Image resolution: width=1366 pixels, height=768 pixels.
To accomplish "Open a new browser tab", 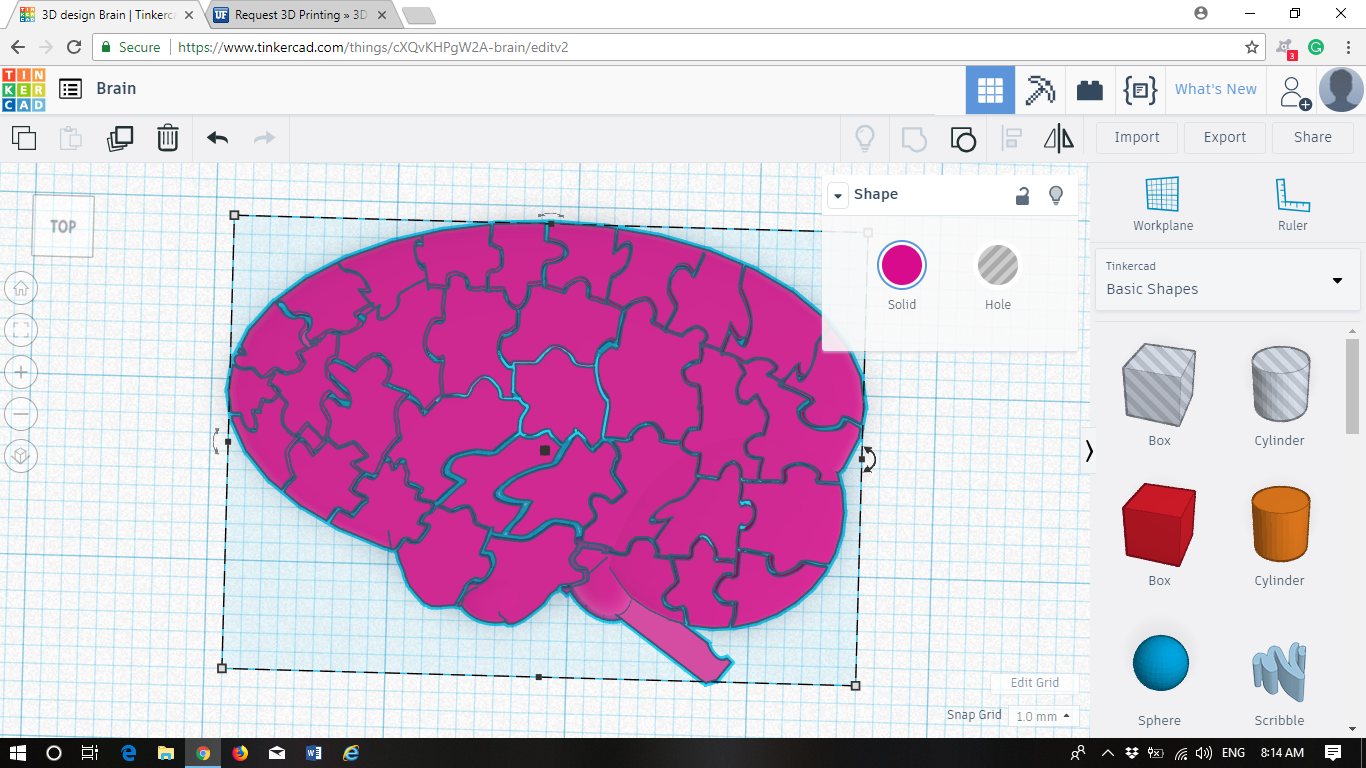I will [418, 15].
